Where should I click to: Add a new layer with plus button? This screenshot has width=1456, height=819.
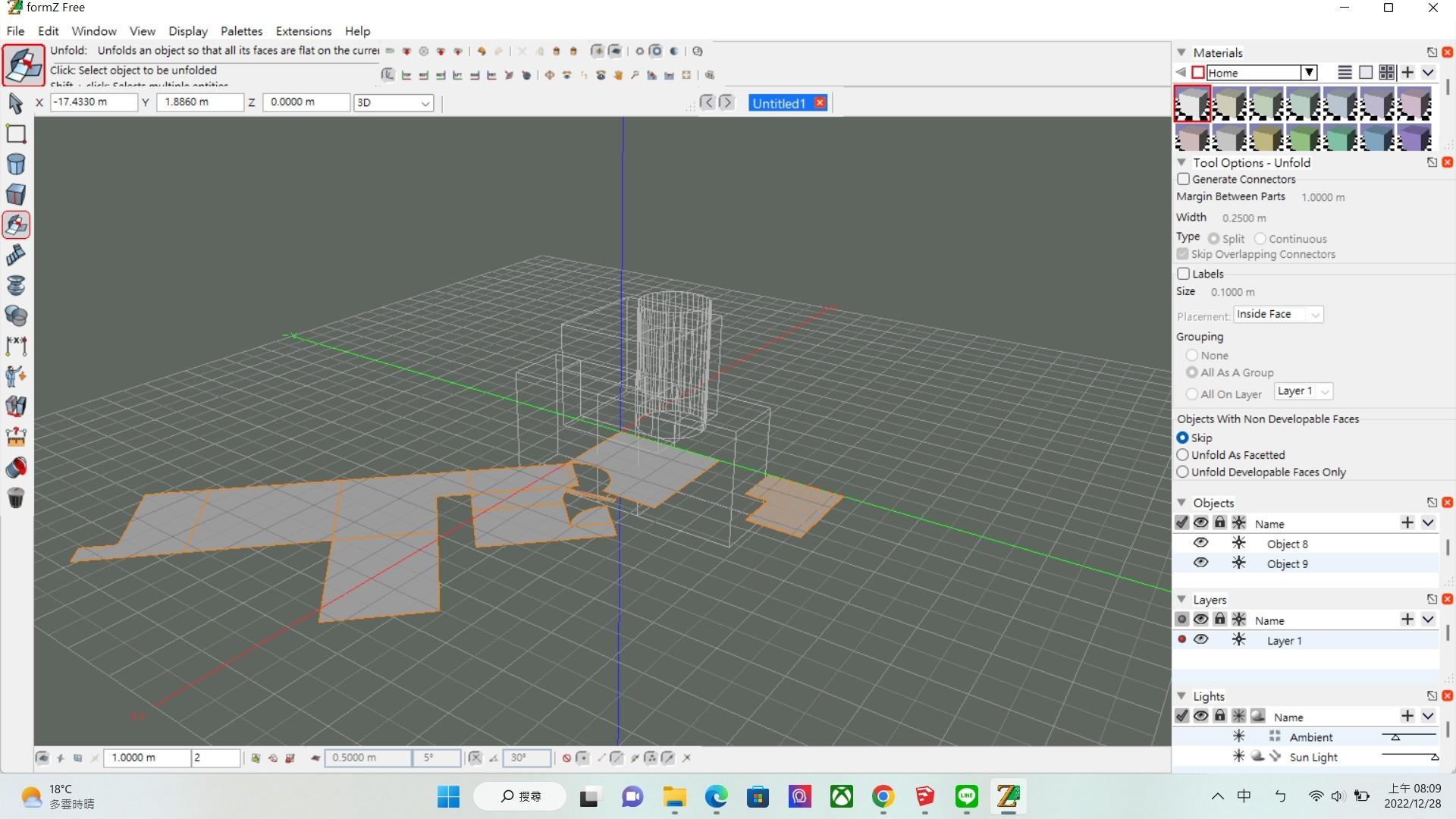click(1407, 619)
